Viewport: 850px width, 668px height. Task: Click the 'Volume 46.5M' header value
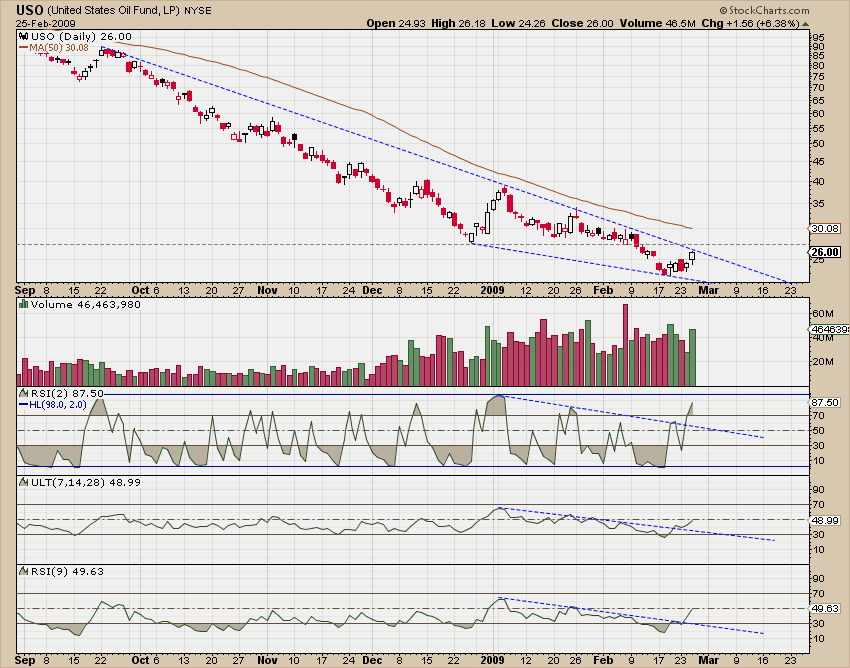click(x=658, y=23)
